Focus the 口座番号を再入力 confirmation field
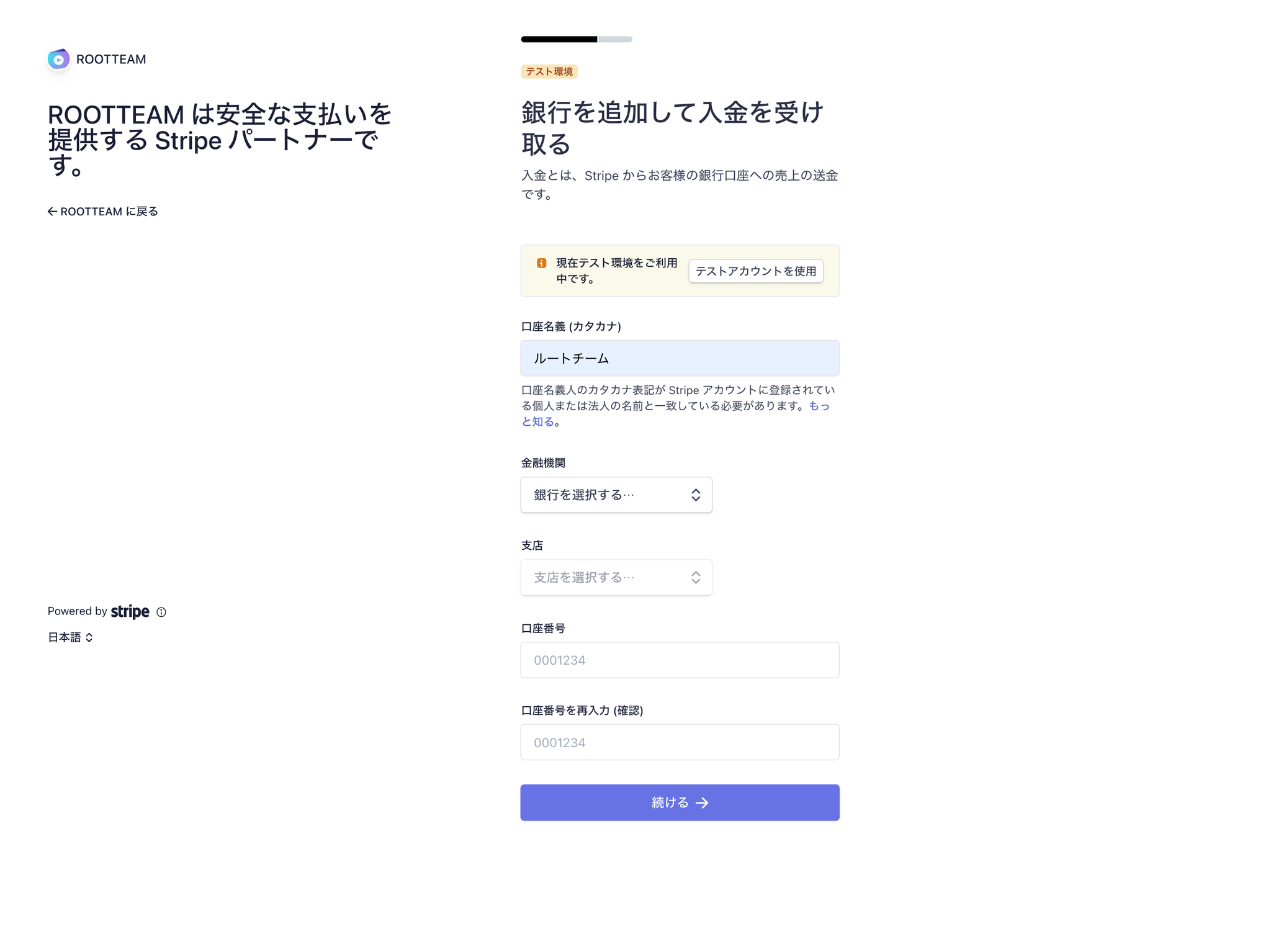 point(679,742)
